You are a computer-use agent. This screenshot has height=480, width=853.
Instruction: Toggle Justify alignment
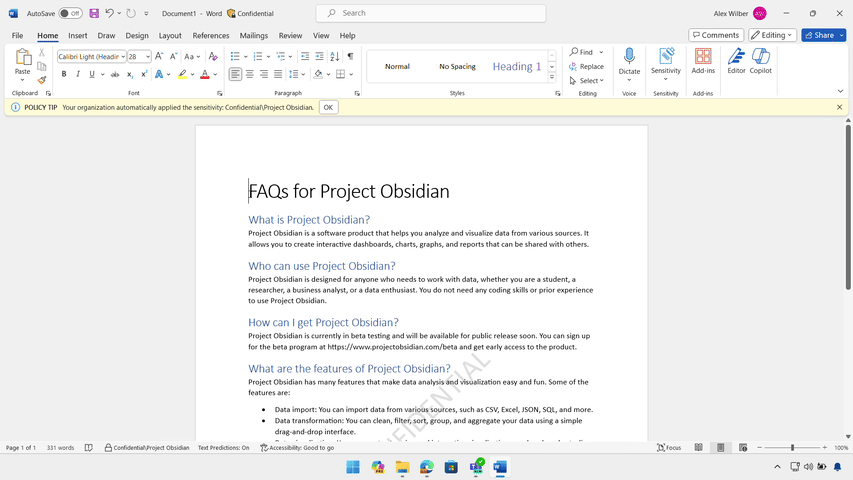[x=278, y=74]
